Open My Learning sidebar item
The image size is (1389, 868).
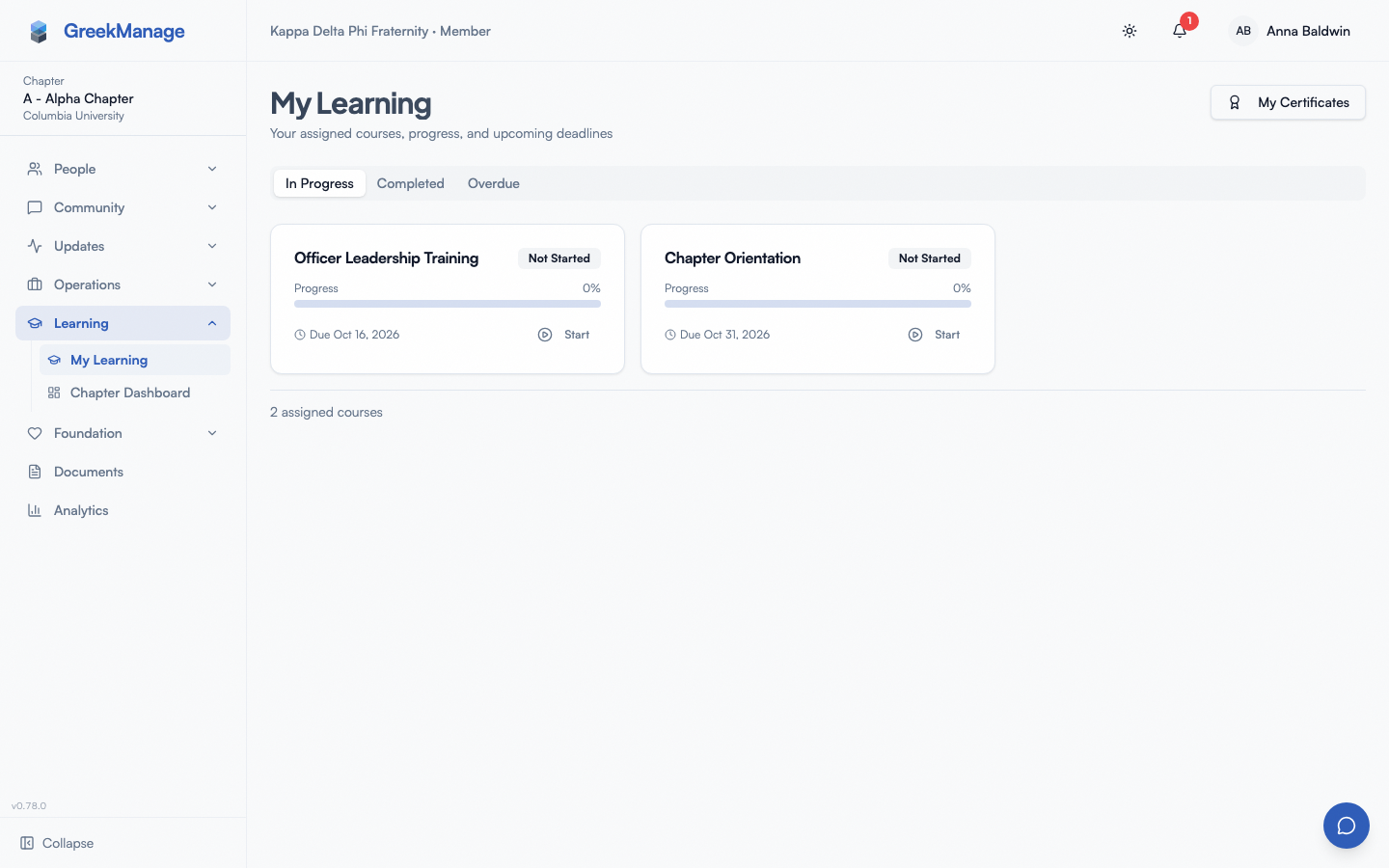(x=135, y=360)
